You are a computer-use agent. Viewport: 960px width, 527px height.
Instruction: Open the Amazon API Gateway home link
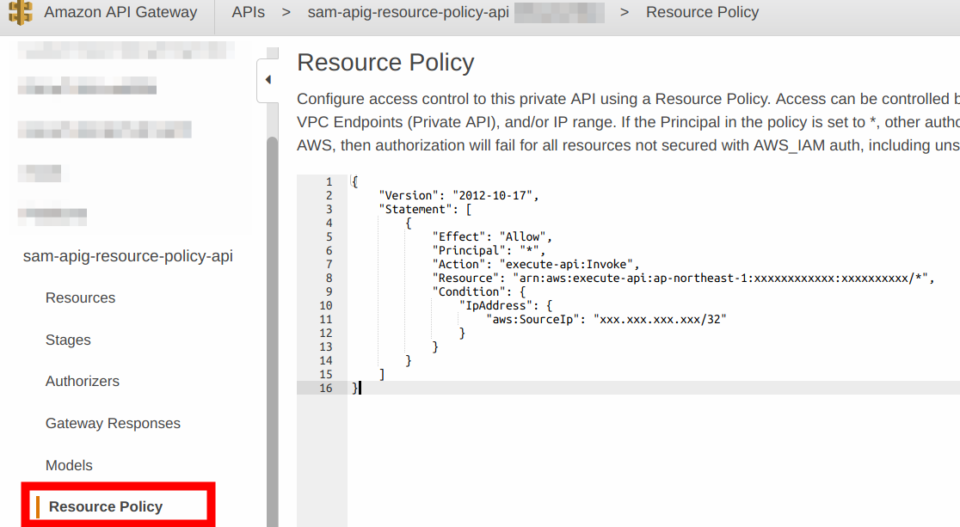[x=121, y=12]
